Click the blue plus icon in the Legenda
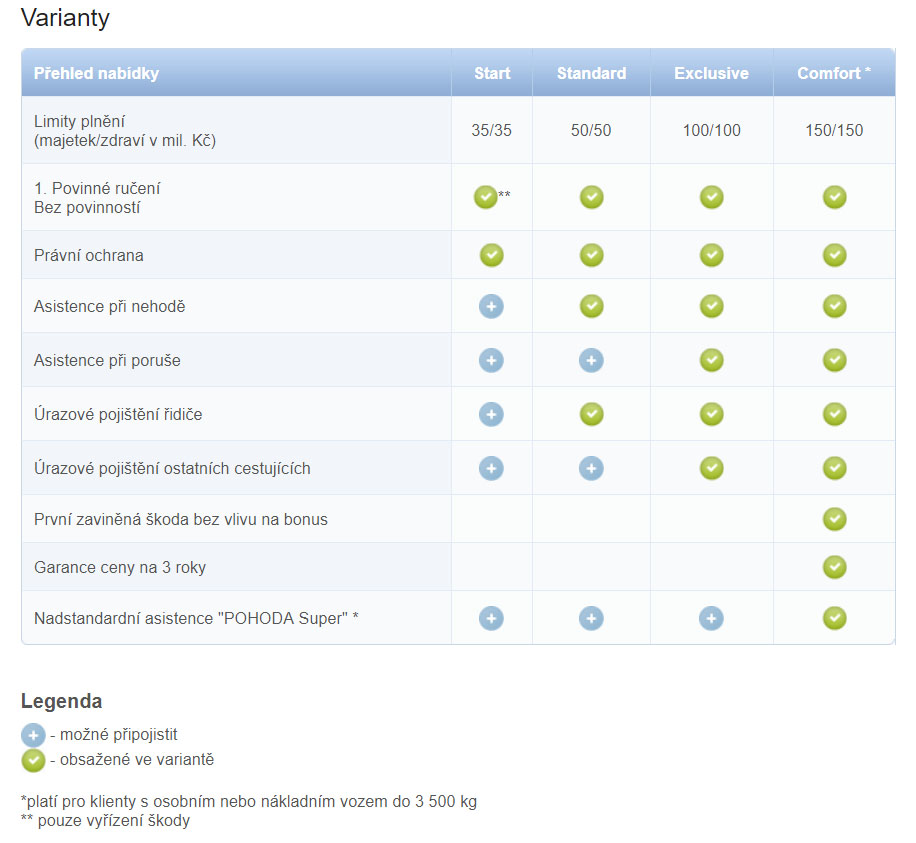The height and width of the screenshot is (843, 916). 33,735
